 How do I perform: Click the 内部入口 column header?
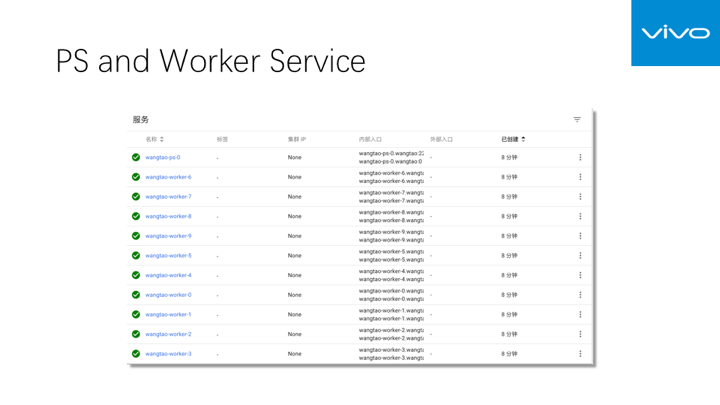point(370,139)
